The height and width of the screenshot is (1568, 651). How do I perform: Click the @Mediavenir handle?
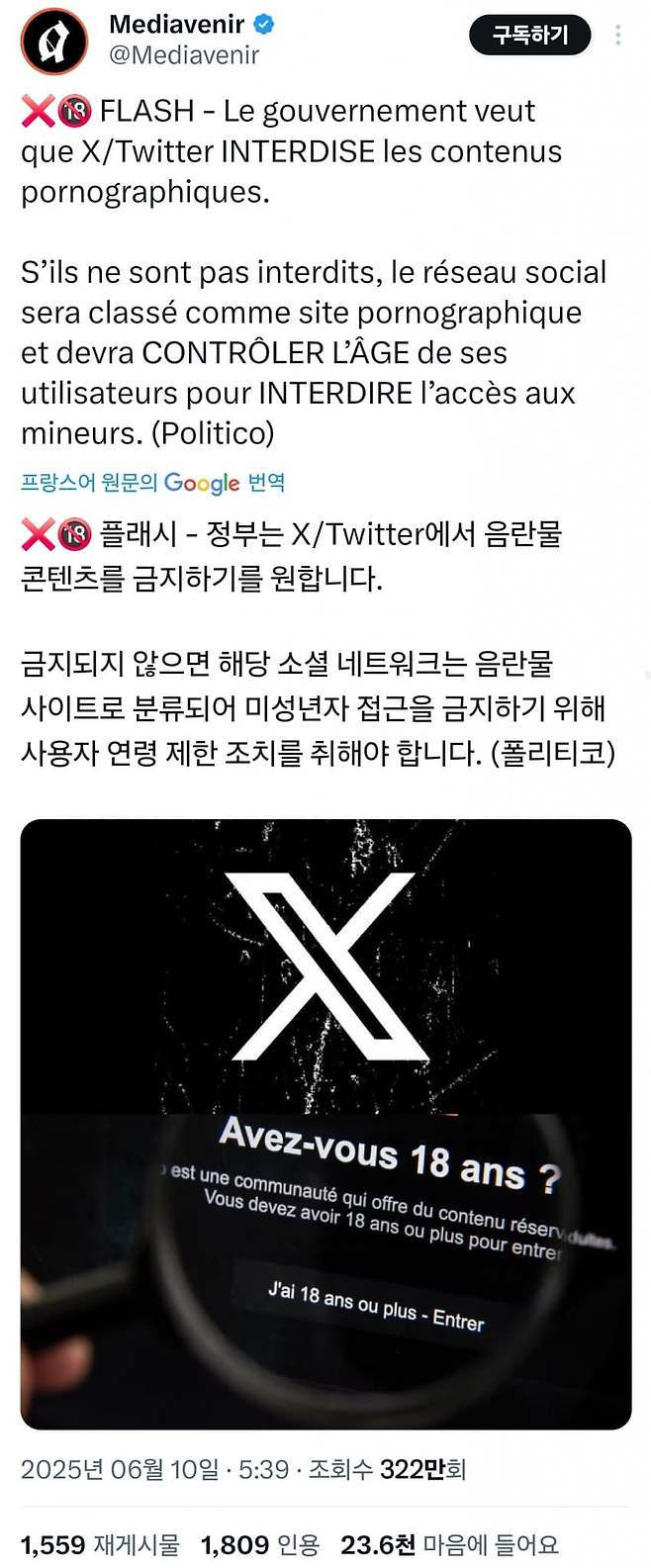coord(183,55)
